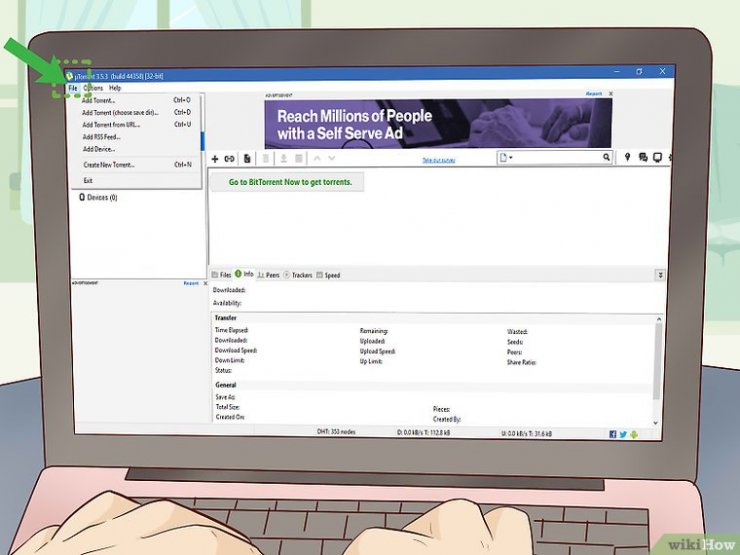Click the Stop torrent icon in toolbar
Screen dimensions: 740x555
(299, 159)
